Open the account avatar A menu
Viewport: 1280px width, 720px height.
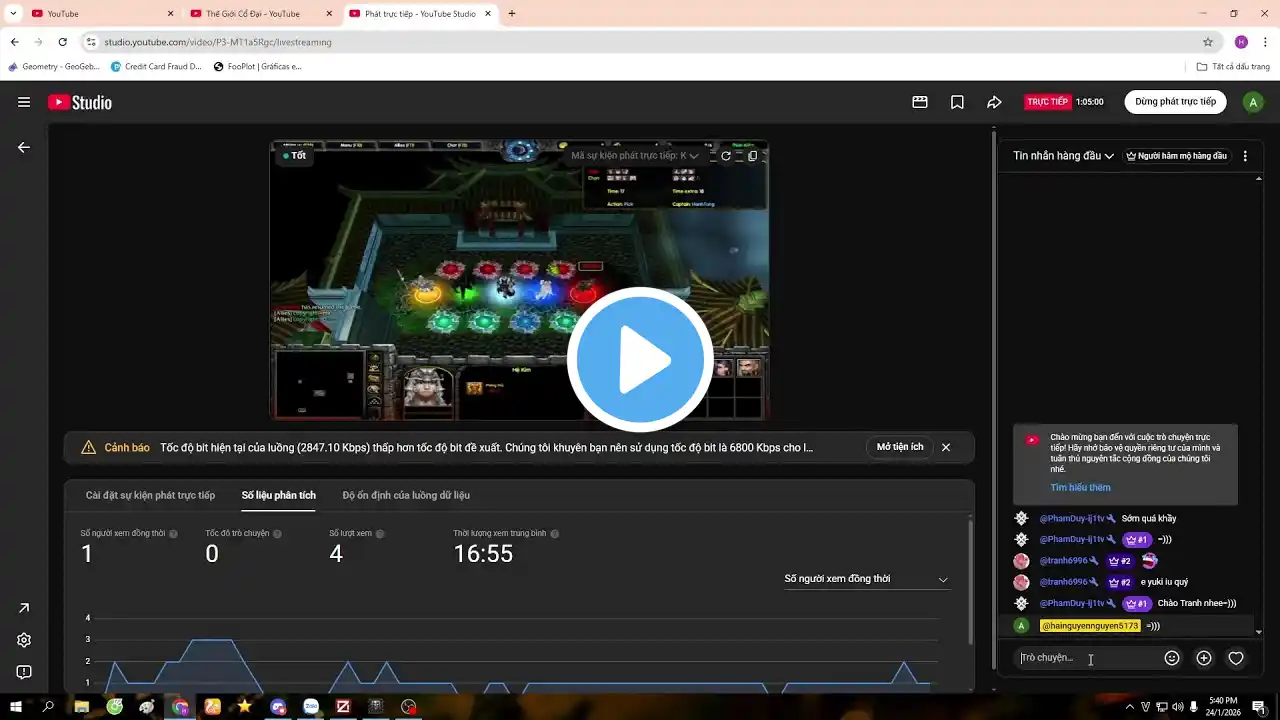1253,102
